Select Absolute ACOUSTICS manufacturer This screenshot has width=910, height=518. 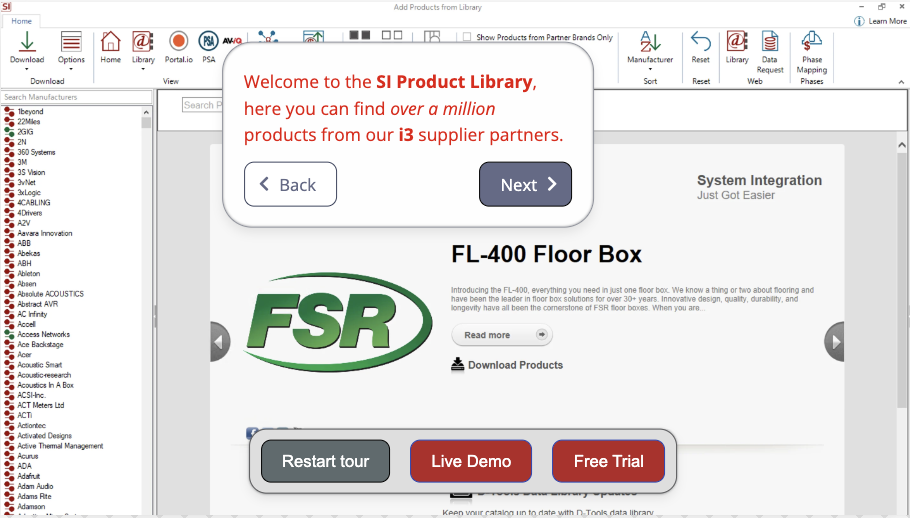50,294
